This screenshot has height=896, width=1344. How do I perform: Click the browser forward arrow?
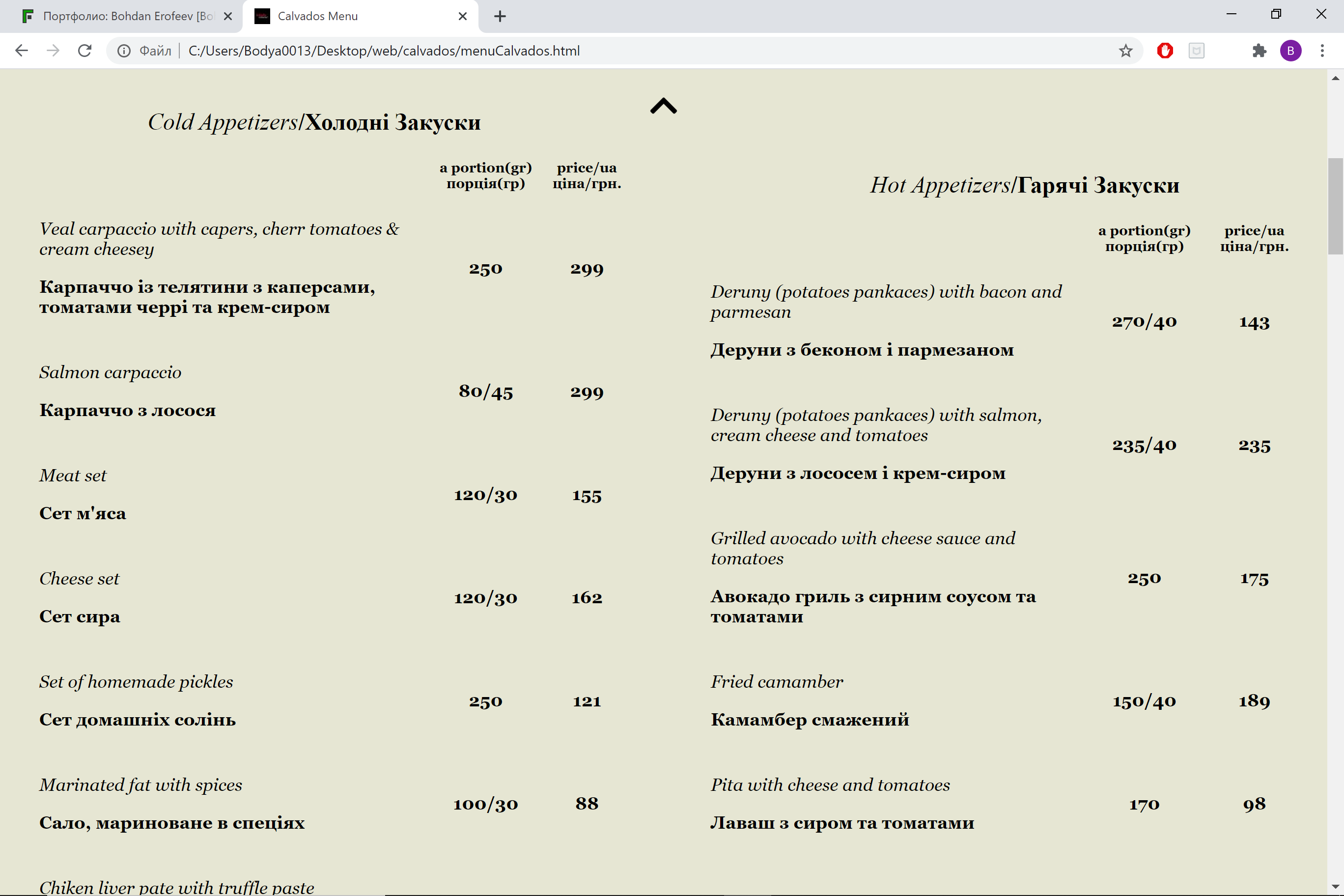[53, 51]
